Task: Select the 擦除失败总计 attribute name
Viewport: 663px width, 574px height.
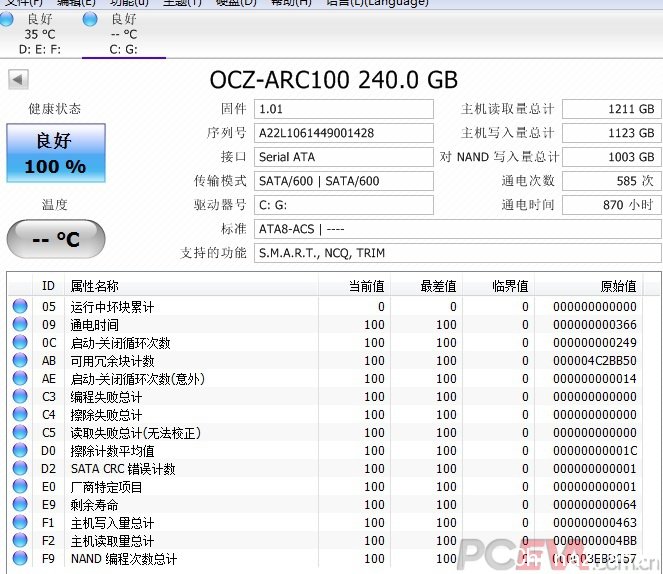Action: [106, 415]
